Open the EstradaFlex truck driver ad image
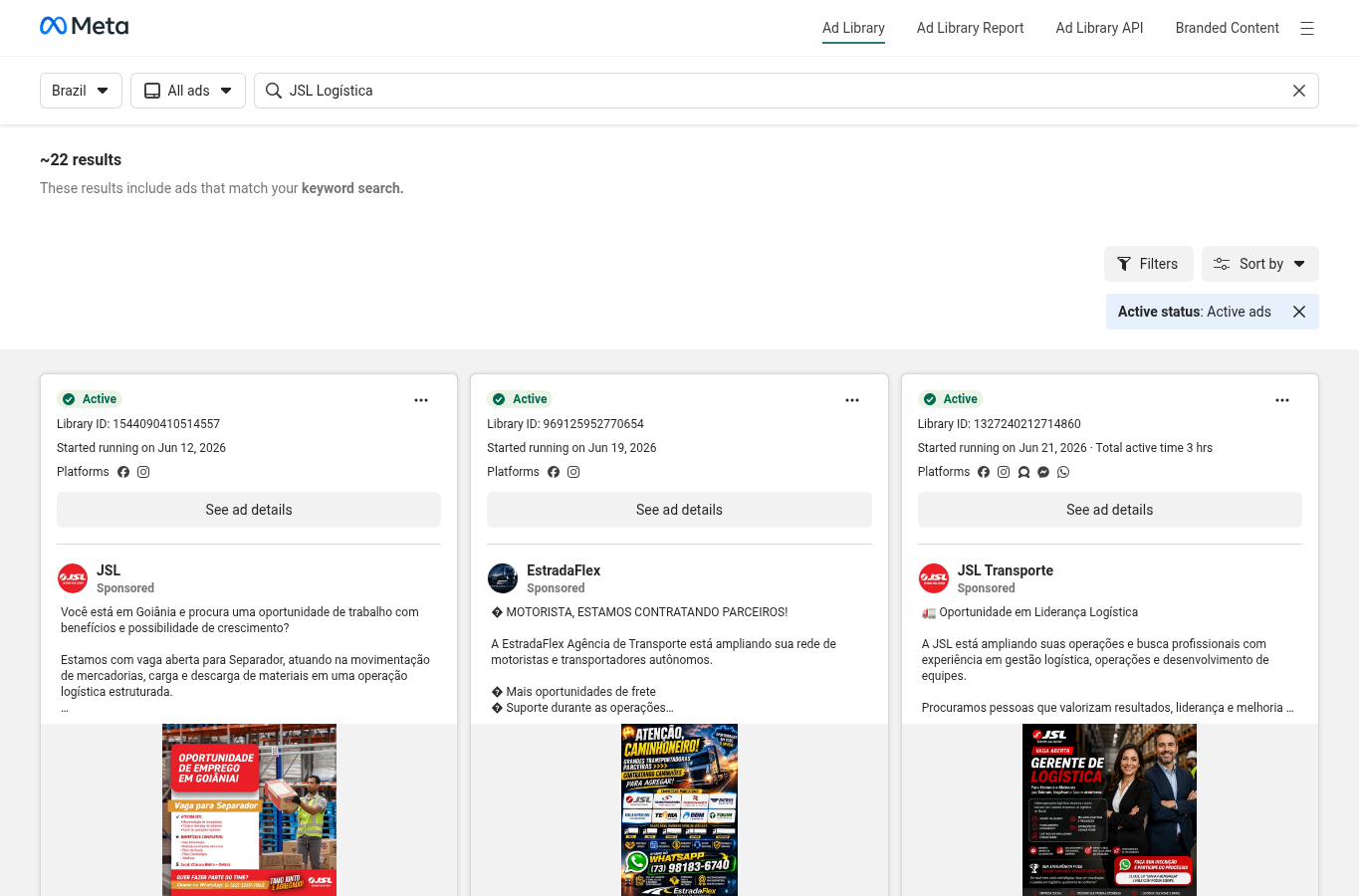This screenshot has height=896, width=1359. click(x=679, y=809)
